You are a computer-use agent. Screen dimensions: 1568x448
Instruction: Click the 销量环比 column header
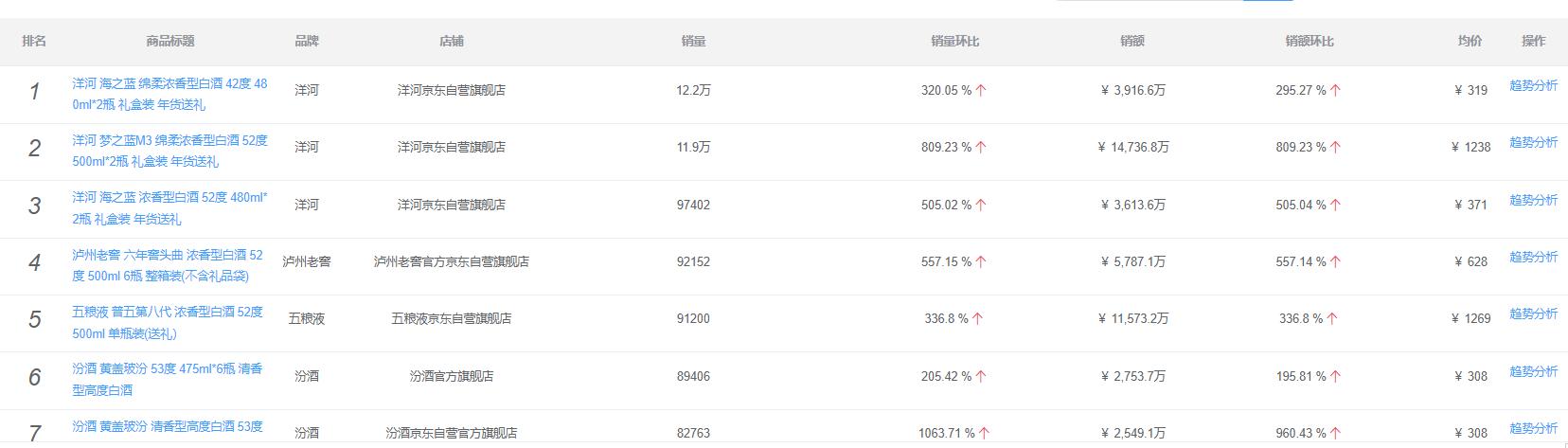click(954, 42)
